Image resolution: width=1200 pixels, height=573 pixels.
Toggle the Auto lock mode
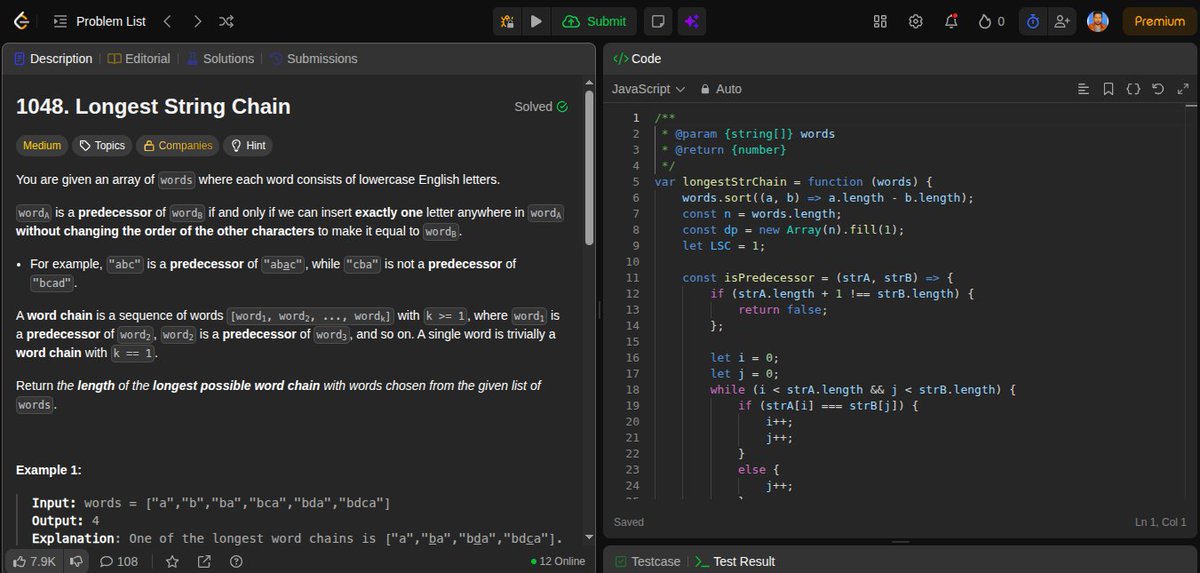721,89
